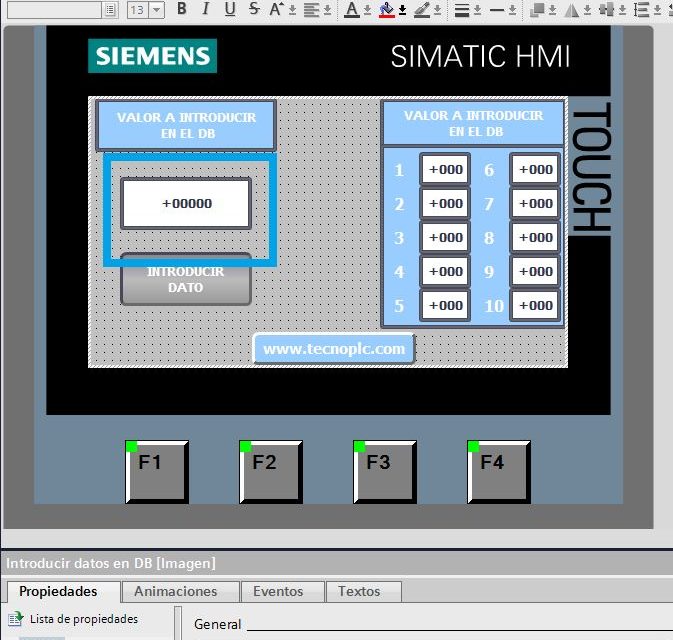Viewport: 673px width, 640px height.
Task: Apply the font color (A) swatch
Action: 352,10
